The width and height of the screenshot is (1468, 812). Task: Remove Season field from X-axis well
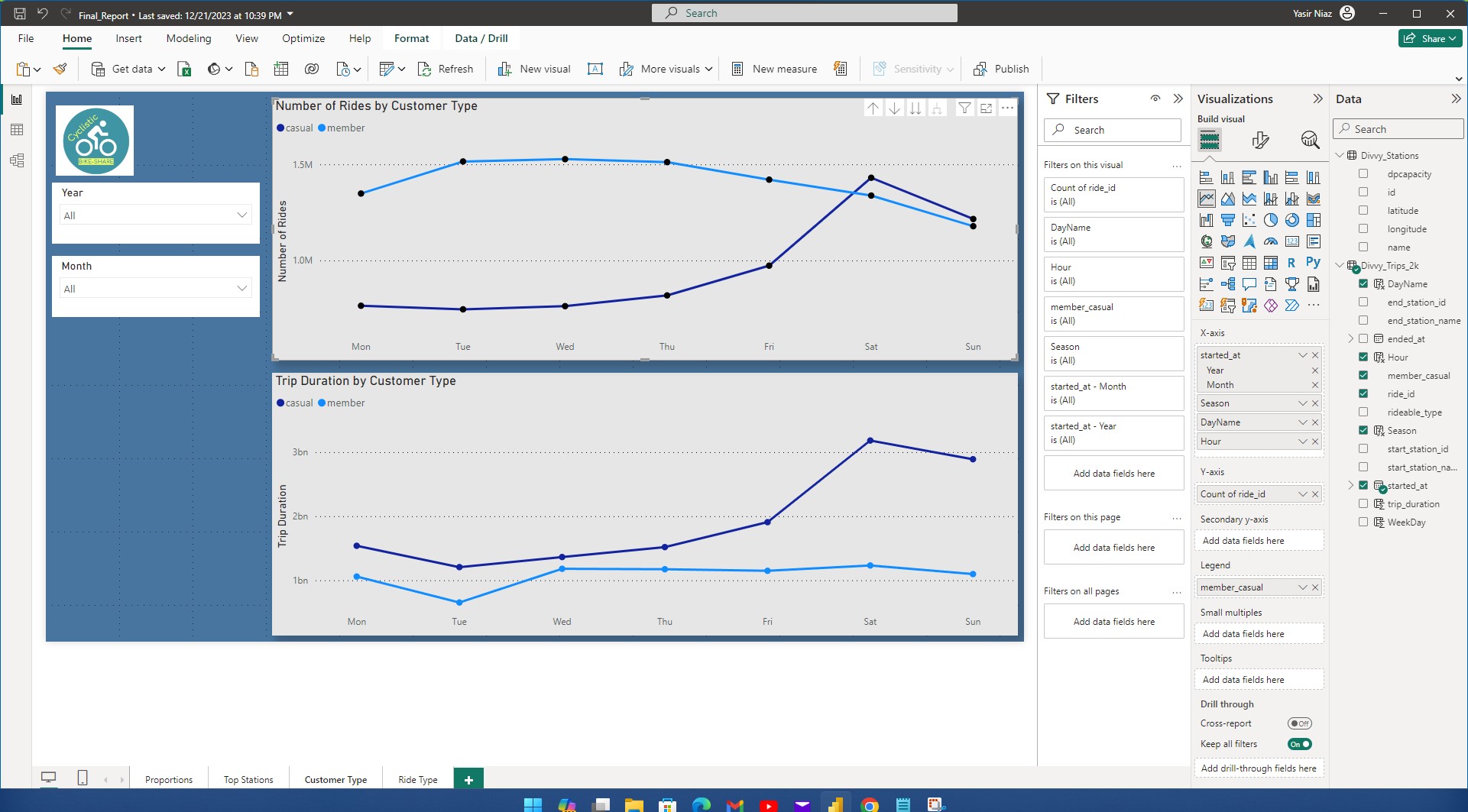click(1315, 403)
